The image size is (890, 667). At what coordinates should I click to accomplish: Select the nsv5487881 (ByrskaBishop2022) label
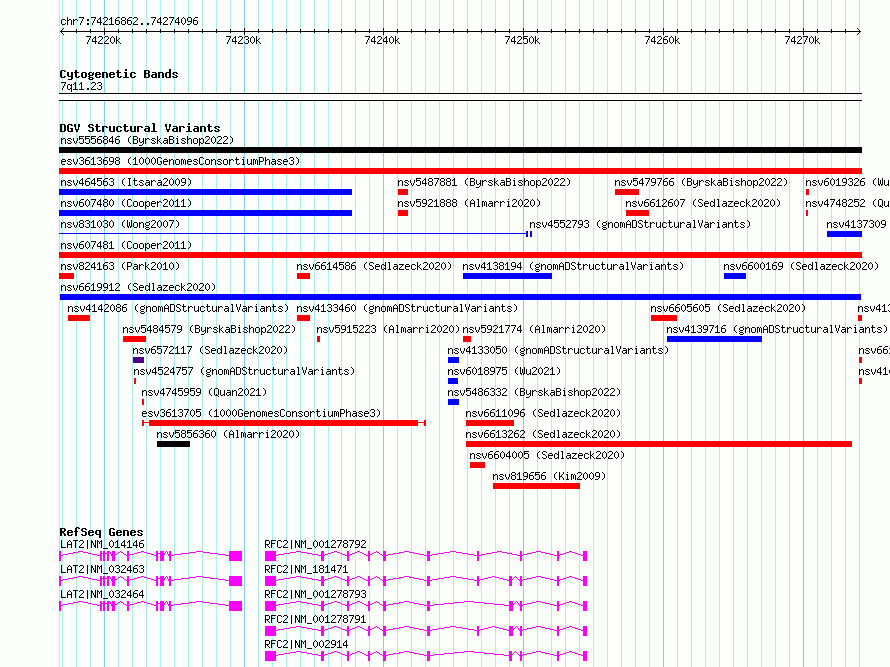(x=484, y=182)
